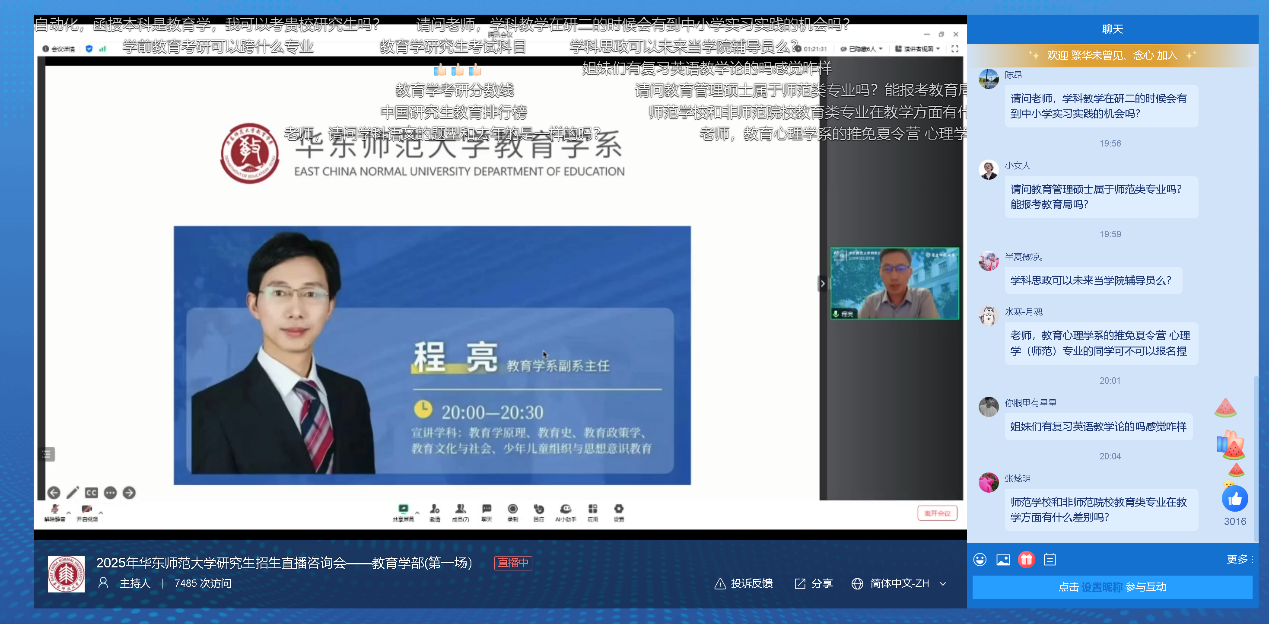This screenshot has height=624, width=1269.
Task: Click the hamburger menu icon on shared slide
Action: (47, 454)
